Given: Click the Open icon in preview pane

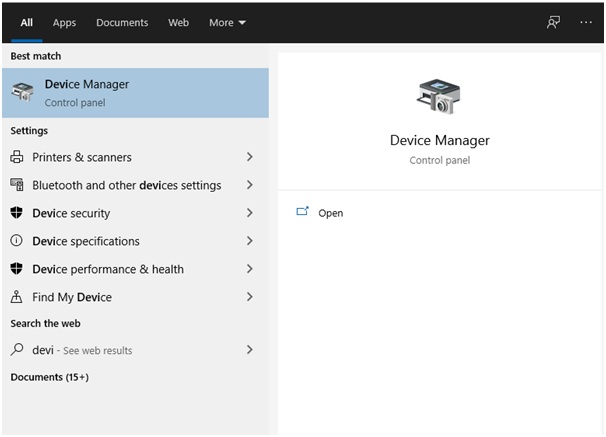Looking at the screenshot, I should click(302, 211).
